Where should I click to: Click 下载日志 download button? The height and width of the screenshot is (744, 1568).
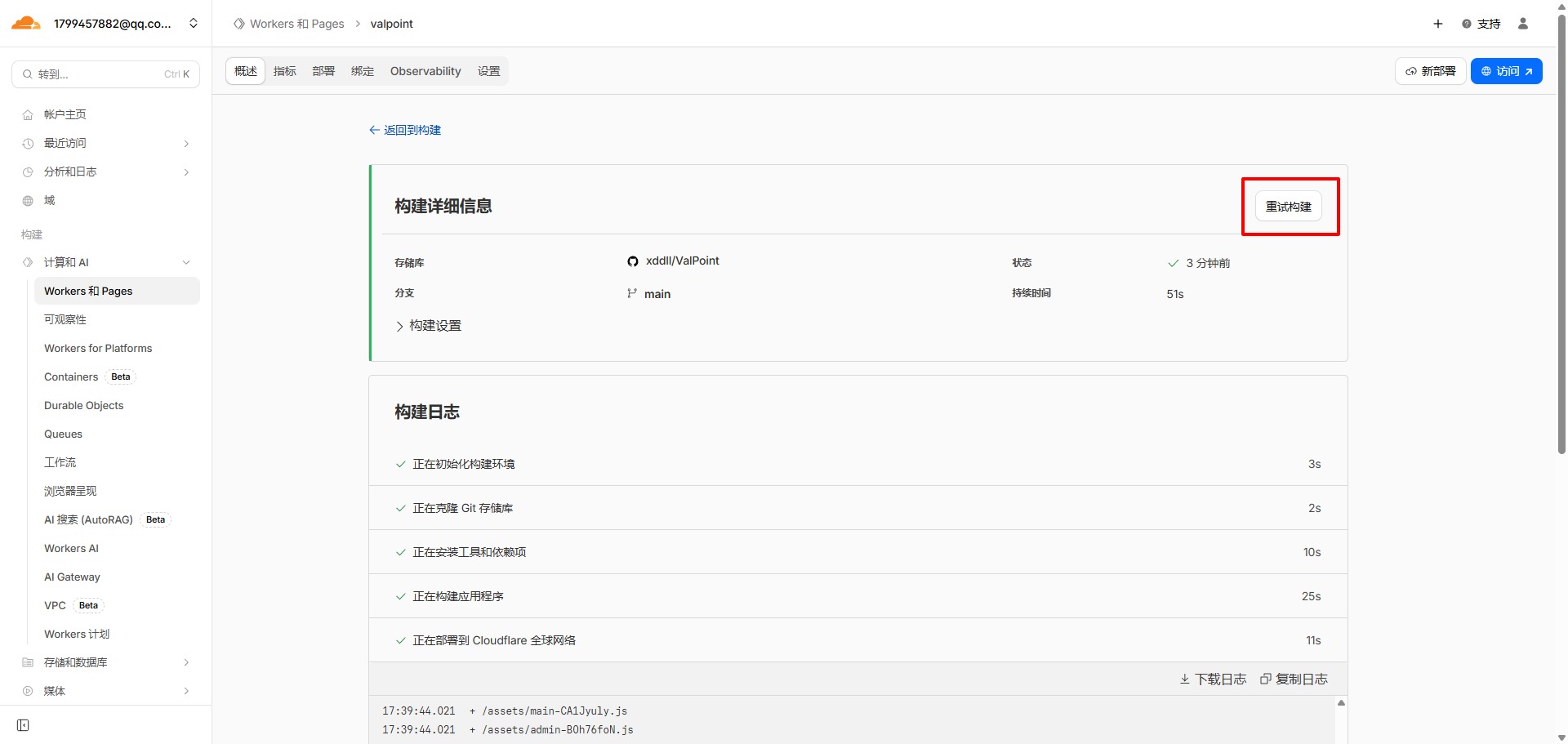tap(1213, 679)
